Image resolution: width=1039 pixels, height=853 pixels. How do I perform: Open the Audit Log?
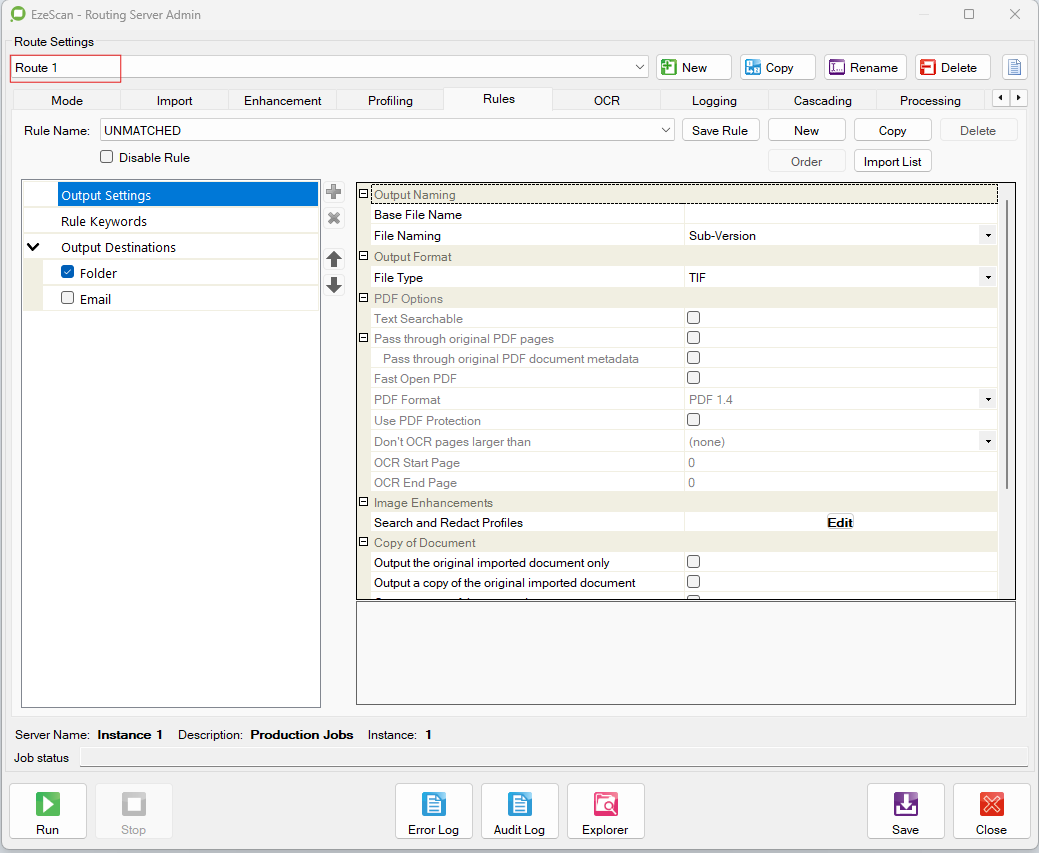point(519,811)
